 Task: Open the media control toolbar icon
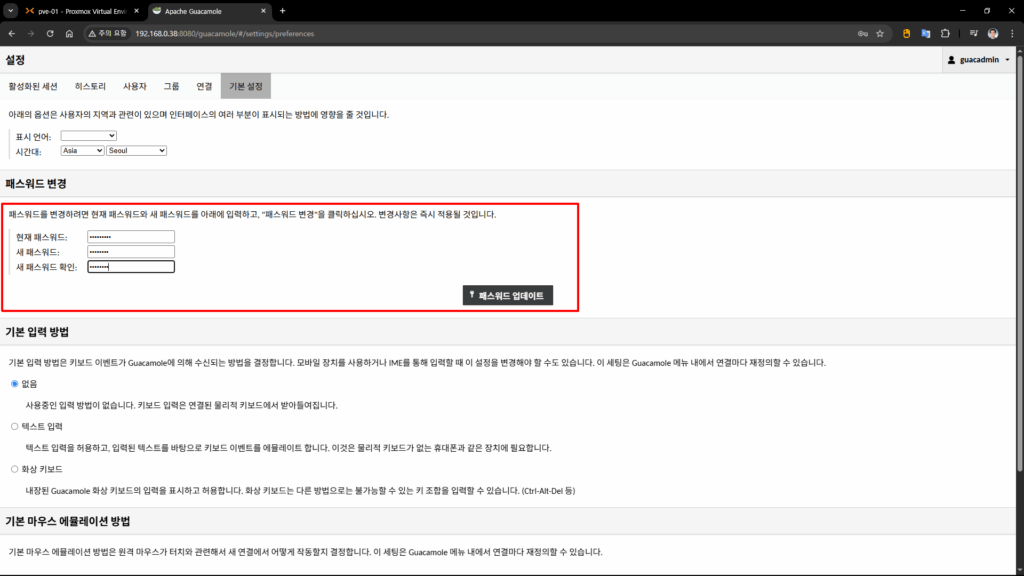pyautogui.click(x=973, y=33)
